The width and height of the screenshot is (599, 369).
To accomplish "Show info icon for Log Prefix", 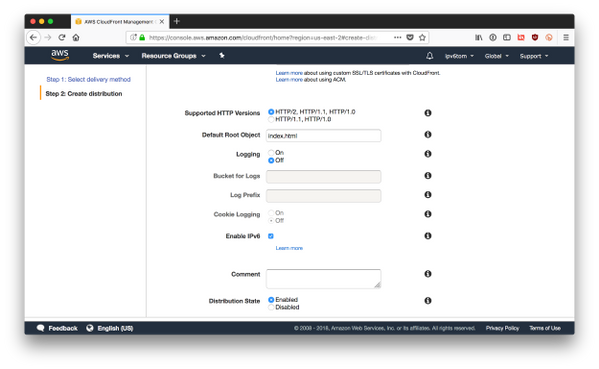I will [428, 194].
